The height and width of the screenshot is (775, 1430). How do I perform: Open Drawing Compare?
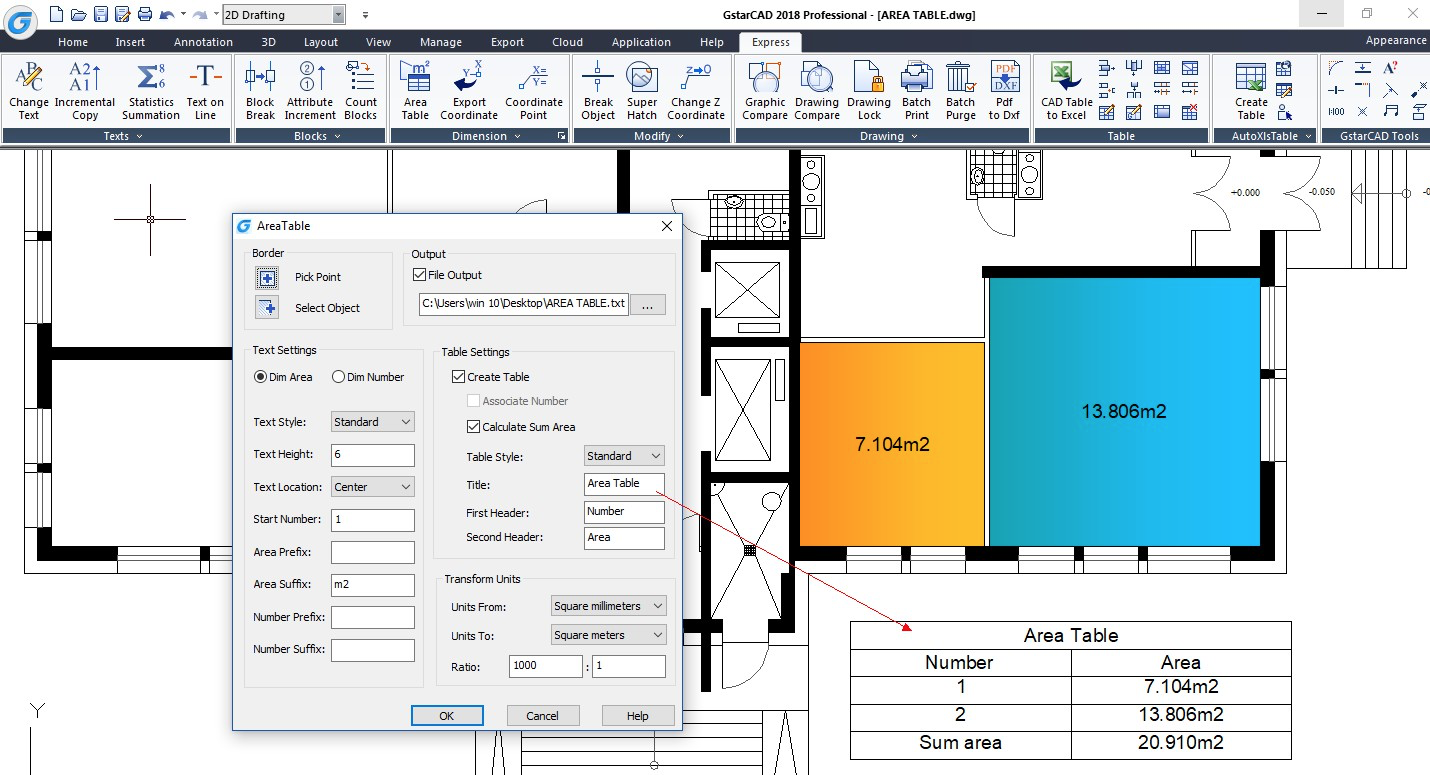tap(817, 91)
